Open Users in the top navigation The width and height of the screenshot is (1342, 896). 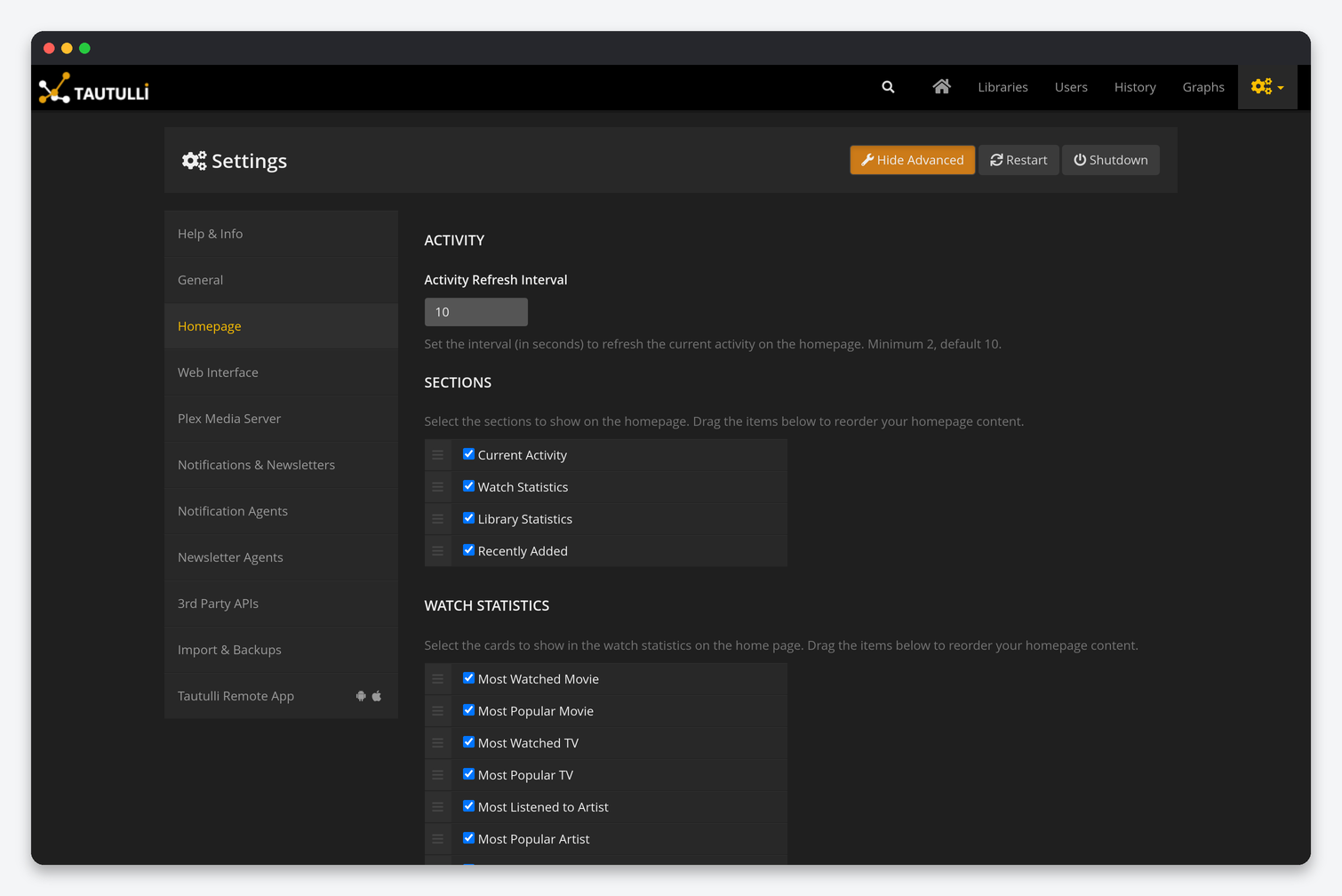[1071, 87]
